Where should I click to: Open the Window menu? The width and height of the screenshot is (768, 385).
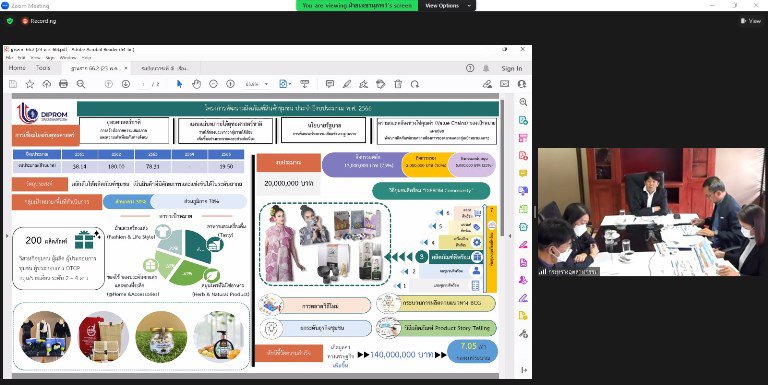pos(69,57)
